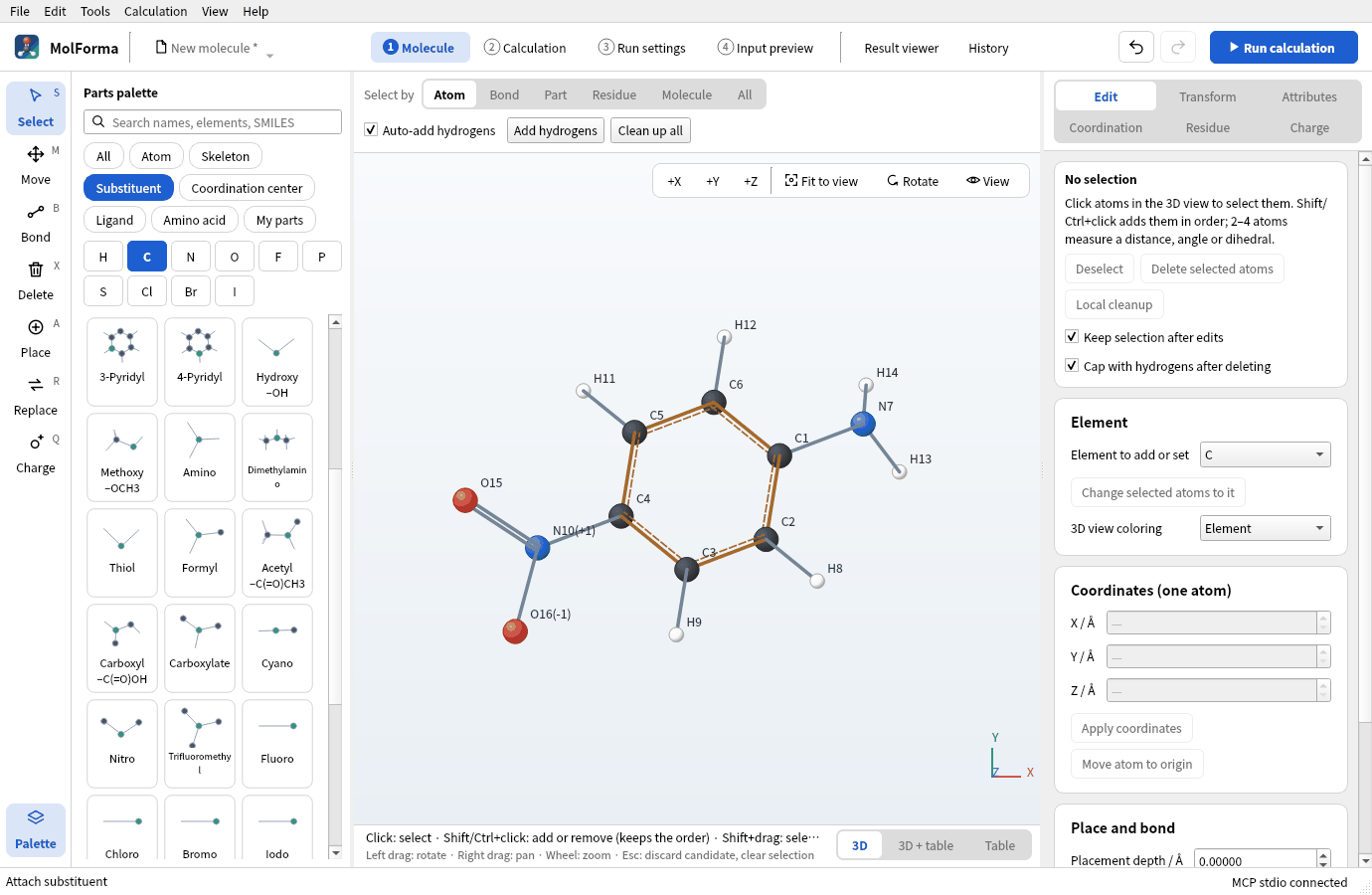1372x895 pixels.
Task: Go to step 2 Calculation tab
Action: coord(525,48)
